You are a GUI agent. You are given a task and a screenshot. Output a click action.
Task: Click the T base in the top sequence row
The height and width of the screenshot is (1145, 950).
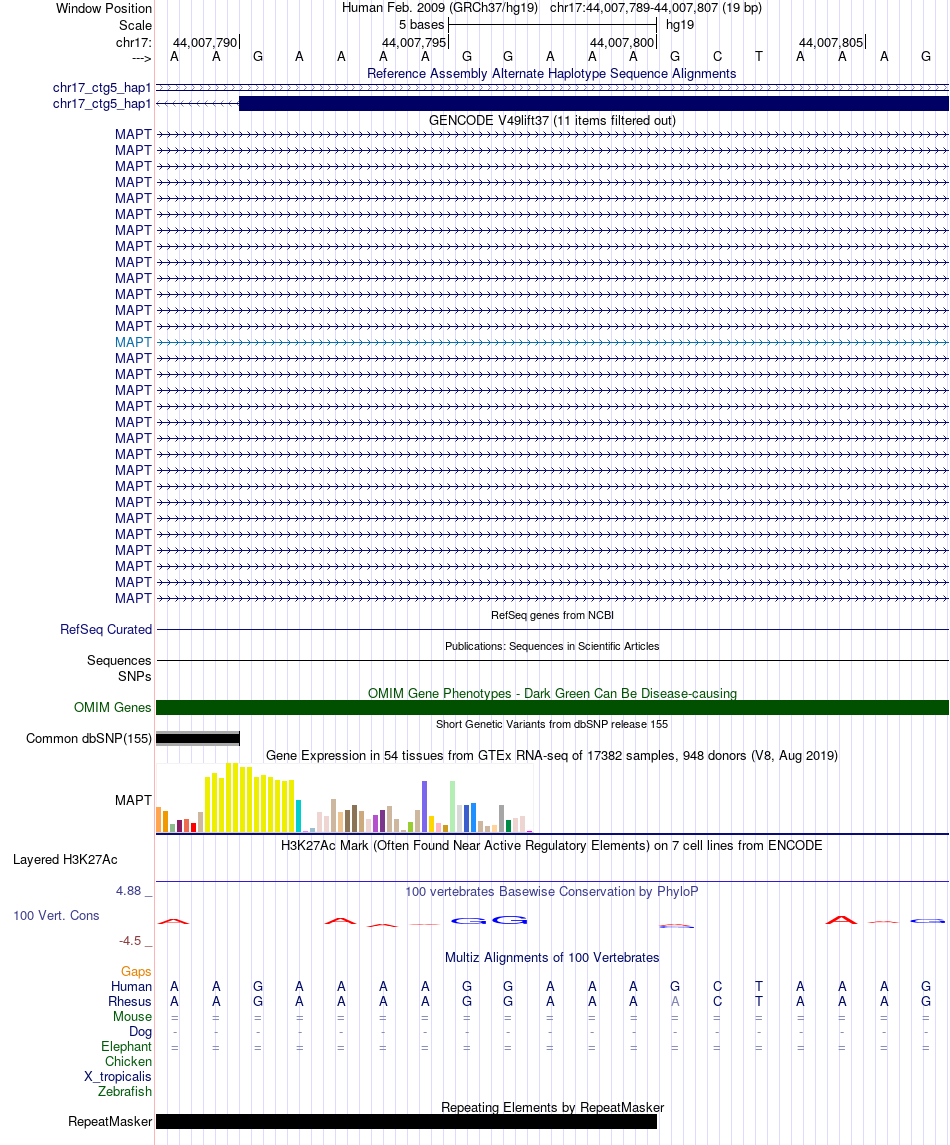pyautogui.click(x=759, y=56)
